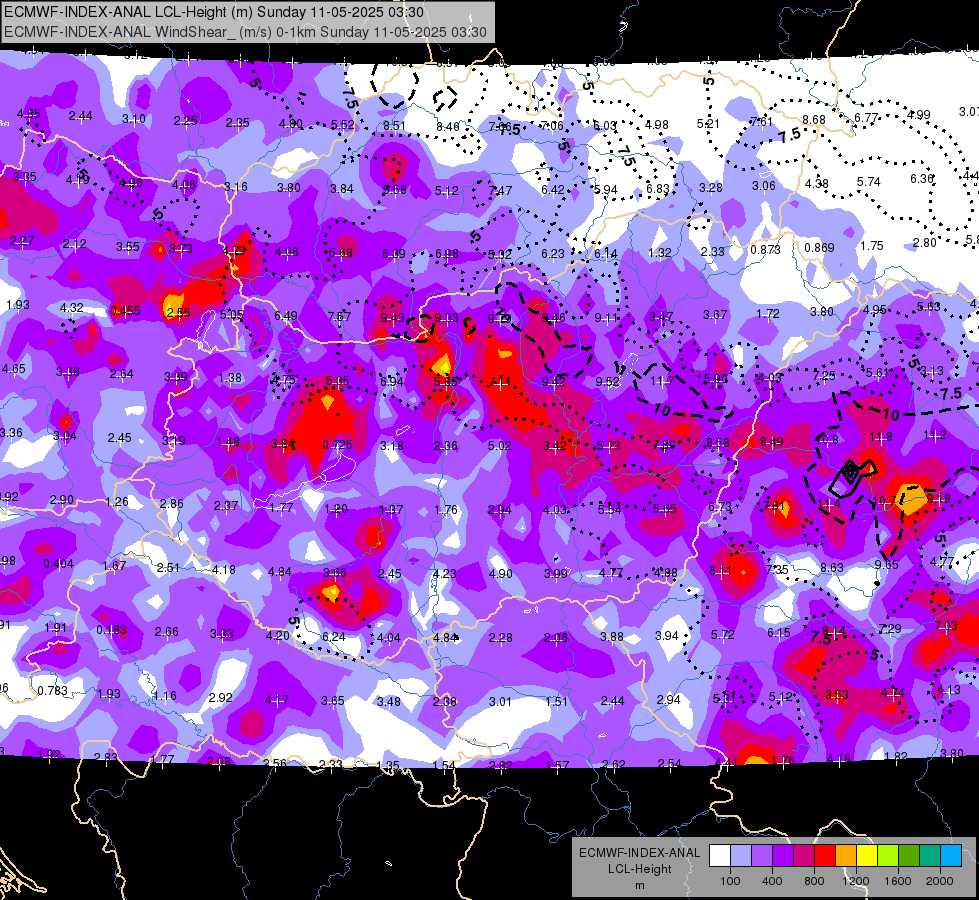
Task: Click the grid value '5.90'
Action: [716, 378]
